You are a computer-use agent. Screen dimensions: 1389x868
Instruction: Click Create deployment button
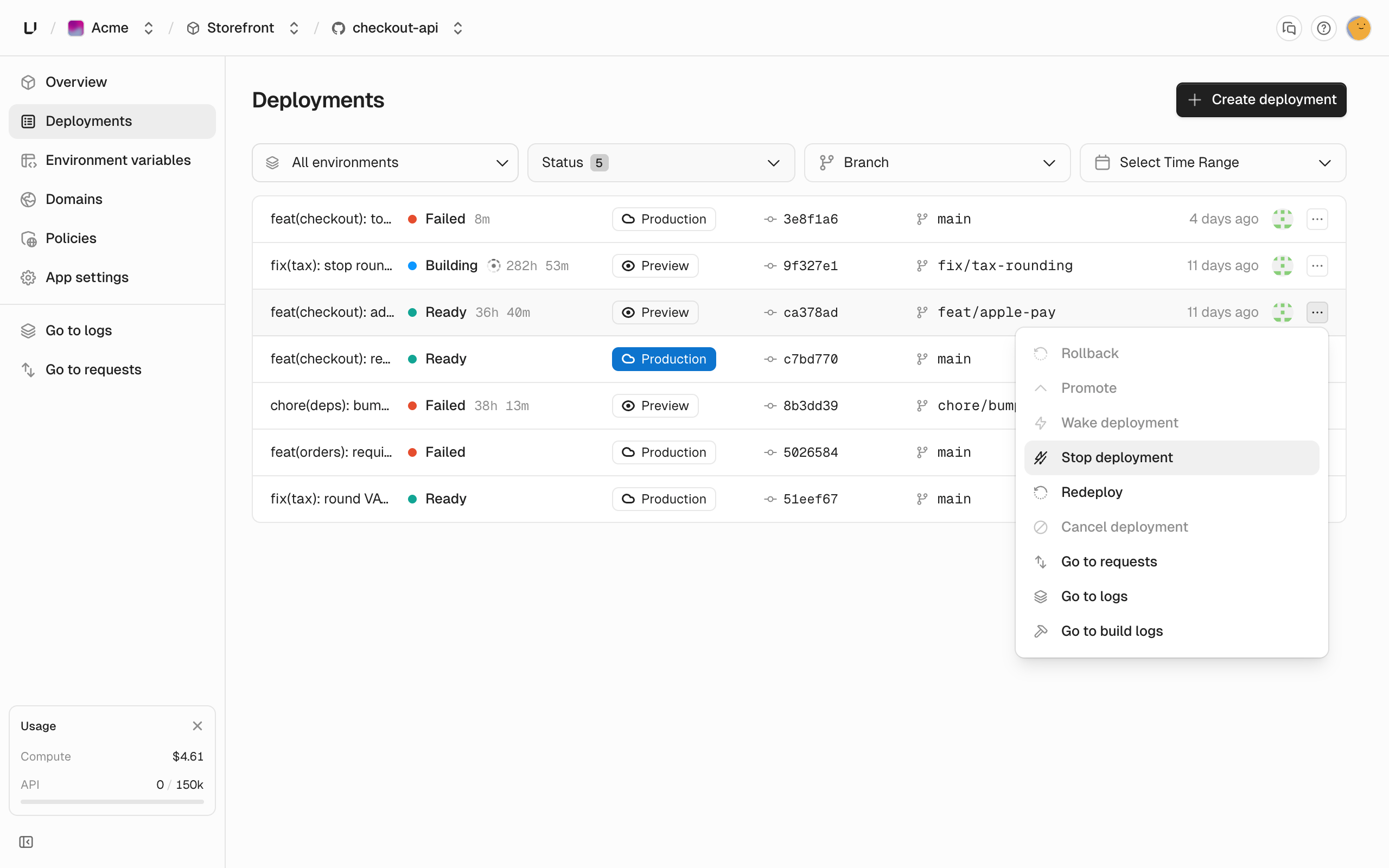[x=1261, y=100]
